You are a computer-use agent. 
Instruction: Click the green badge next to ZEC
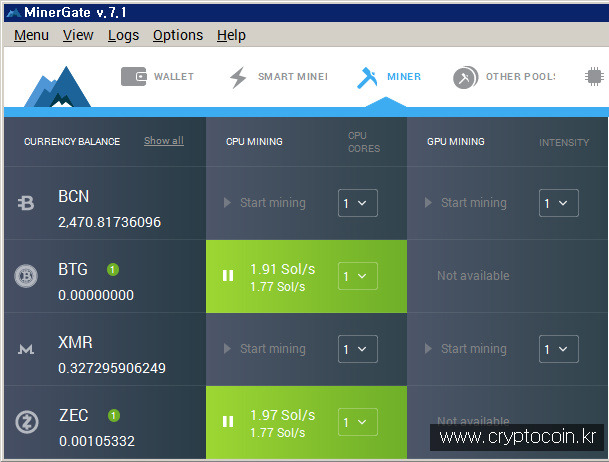click(x=114, y=416)
